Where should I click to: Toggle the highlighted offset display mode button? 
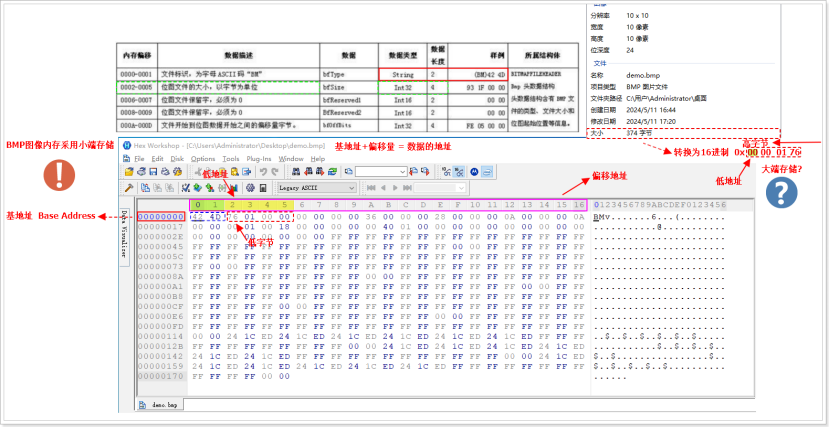pyautogui.click(x=459, y=172)
